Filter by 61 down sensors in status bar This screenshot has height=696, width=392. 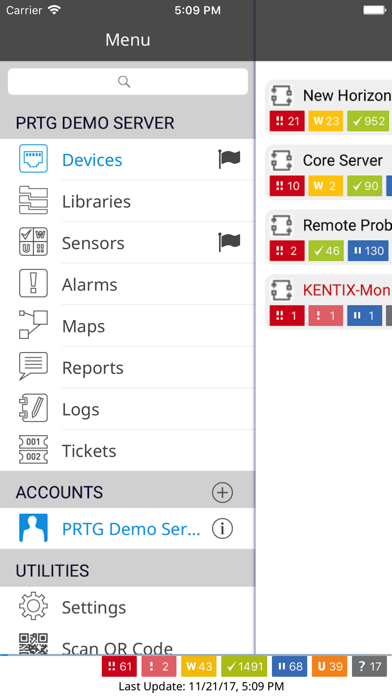[119, 666]
